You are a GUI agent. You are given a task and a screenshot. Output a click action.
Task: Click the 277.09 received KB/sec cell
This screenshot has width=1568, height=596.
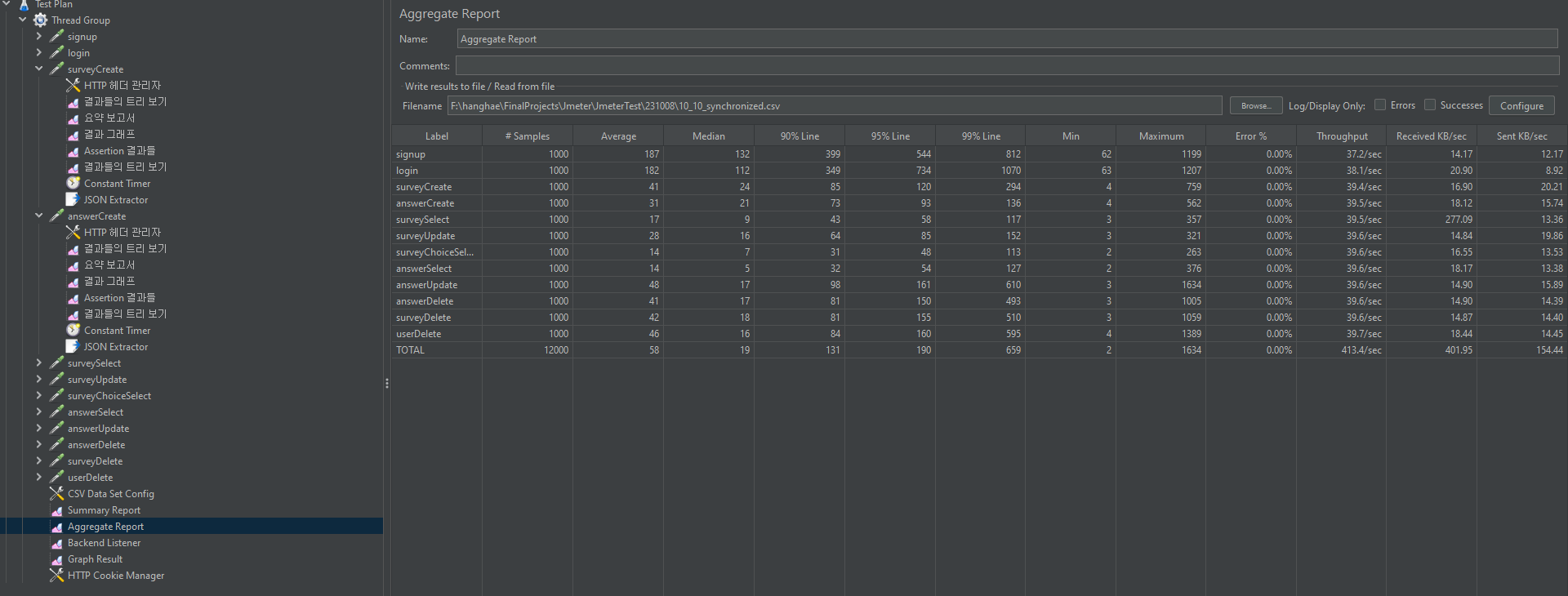pyautogui.click(x=1432, y=220)
